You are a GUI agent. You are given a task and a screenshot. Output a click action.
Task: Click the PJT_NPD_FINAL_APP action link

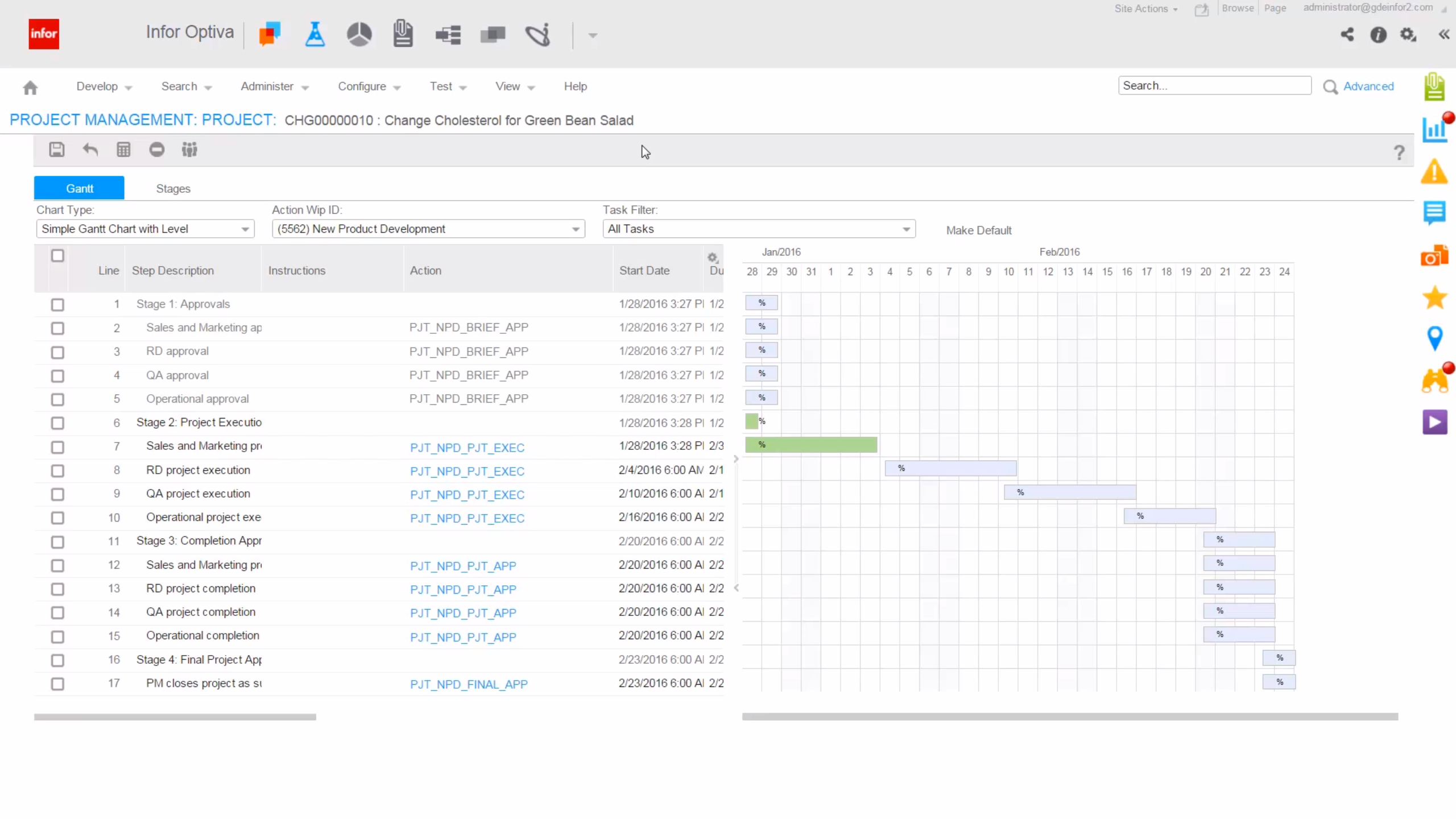pos(469,684)
